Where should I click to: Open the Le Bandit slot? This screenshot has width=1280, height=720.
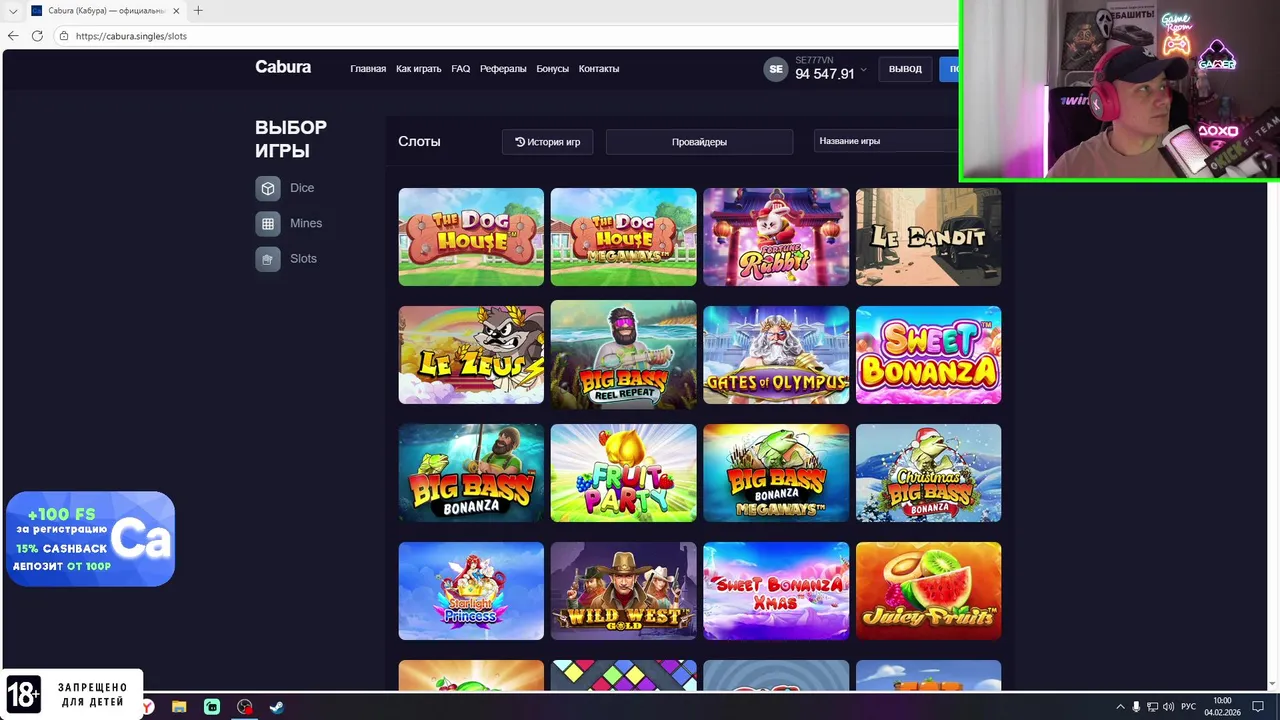pyautogui.click(x=928, y=237)
